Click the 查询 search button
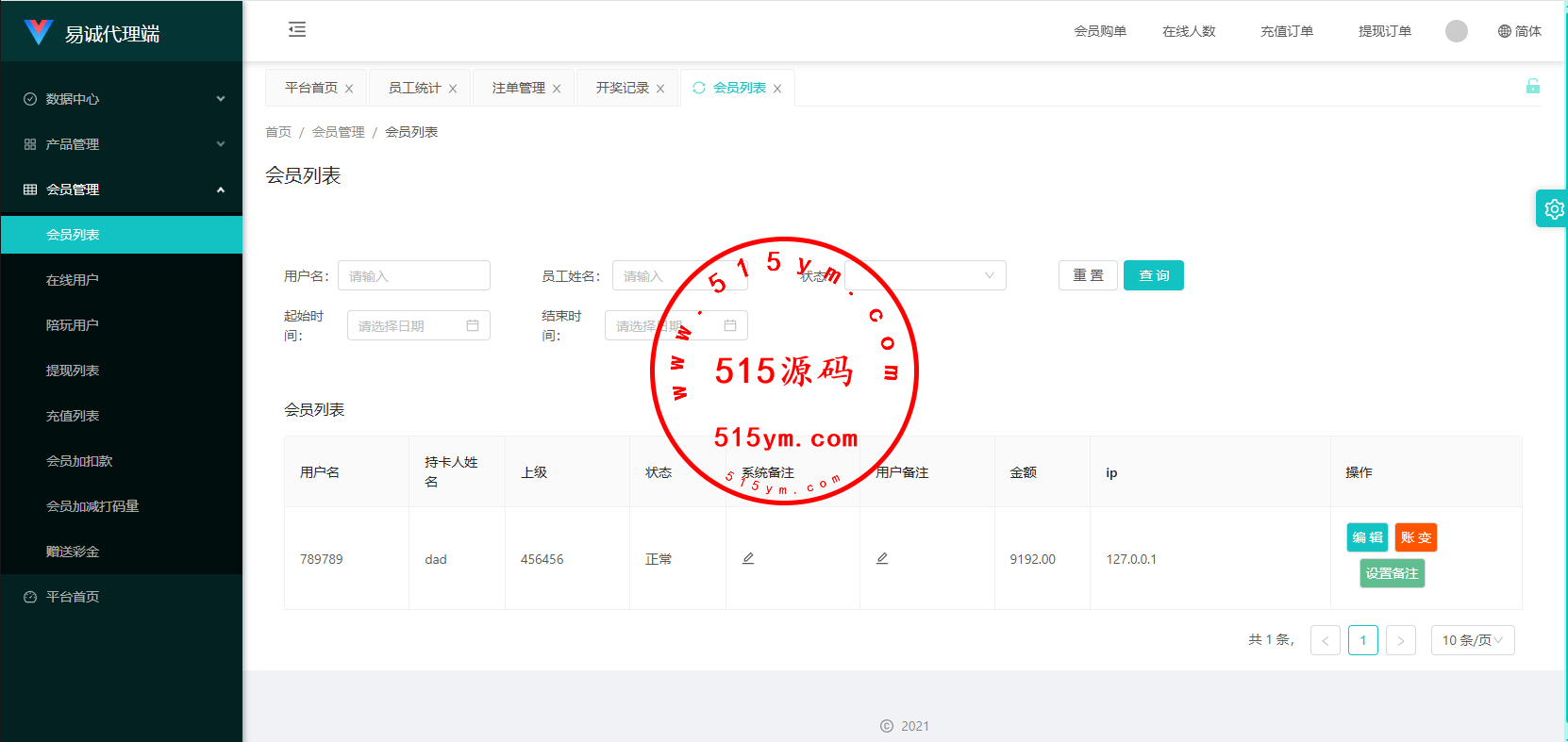1568x742 pixels. coord(1153,275)
